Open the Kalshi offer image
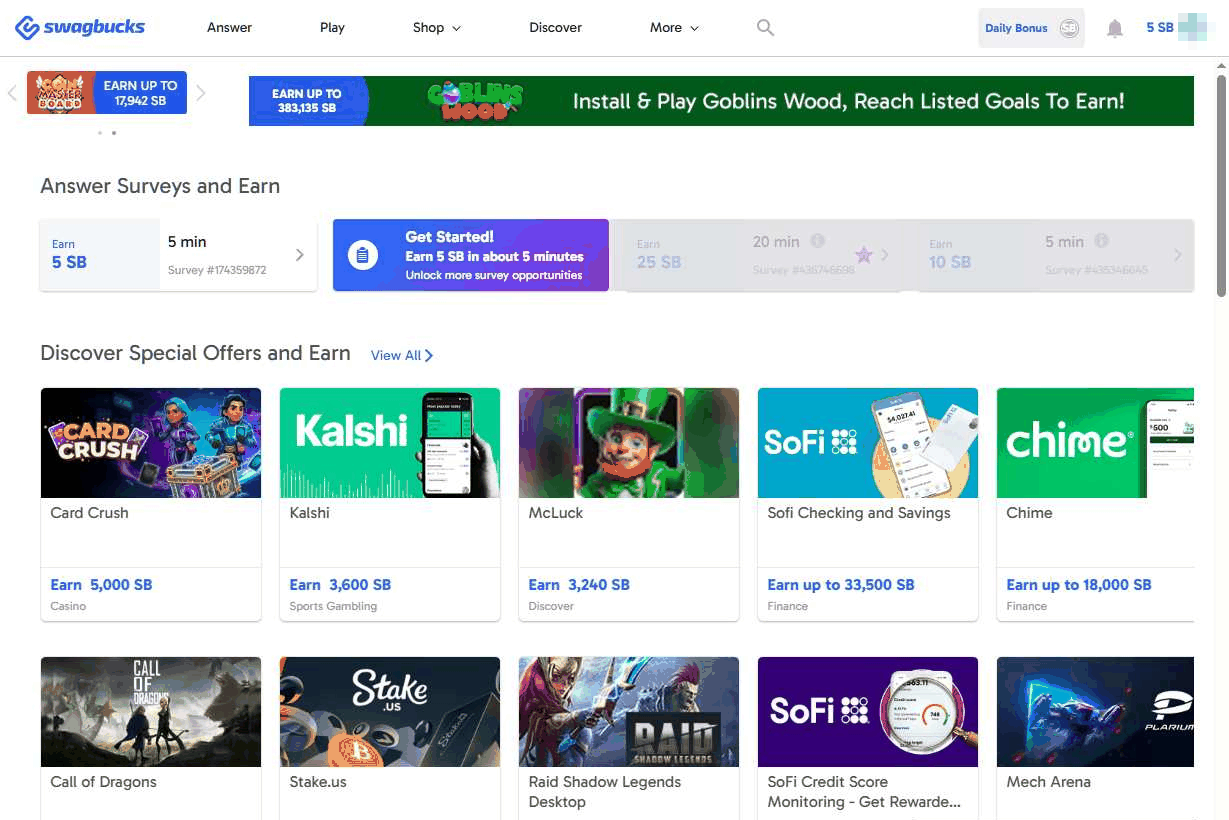 (390, 443)
